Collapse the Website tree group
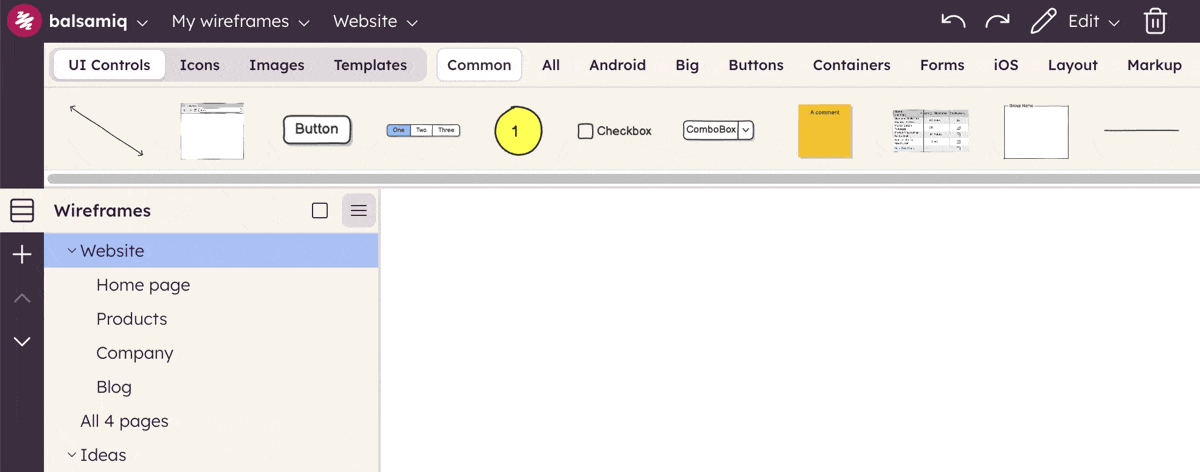 (x=72, y=251)
